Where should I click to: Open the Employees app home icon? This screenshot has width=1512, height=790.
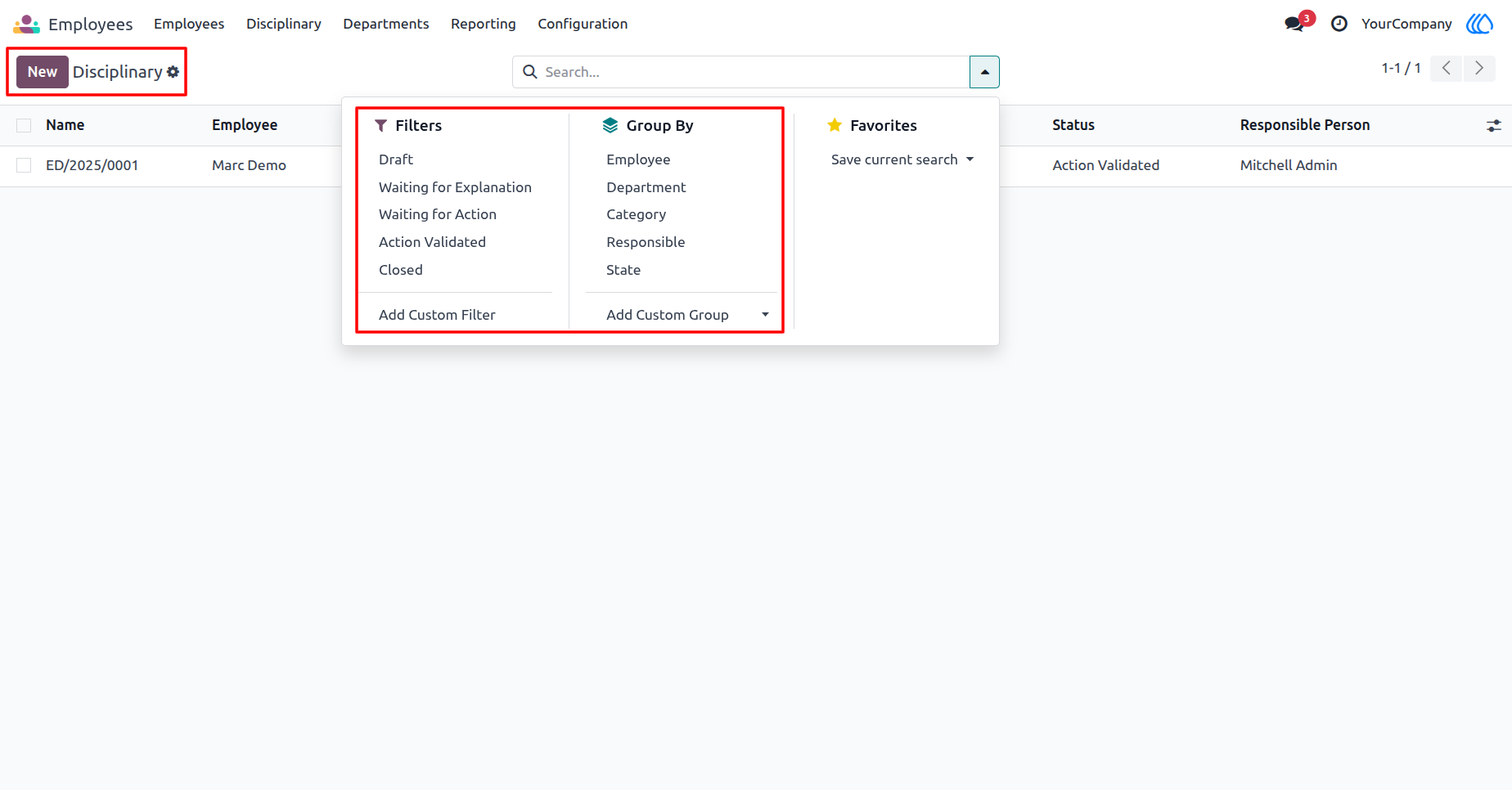(x=26, y=24)
